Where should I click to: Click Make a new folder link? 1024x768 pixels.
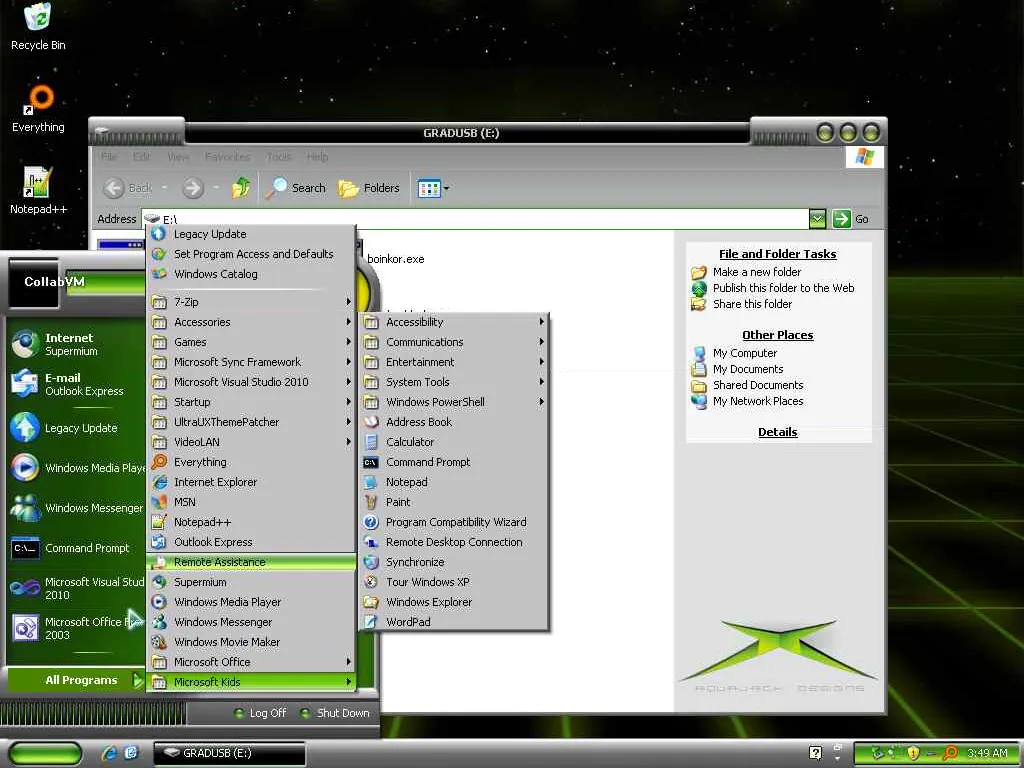coord(756,272)
